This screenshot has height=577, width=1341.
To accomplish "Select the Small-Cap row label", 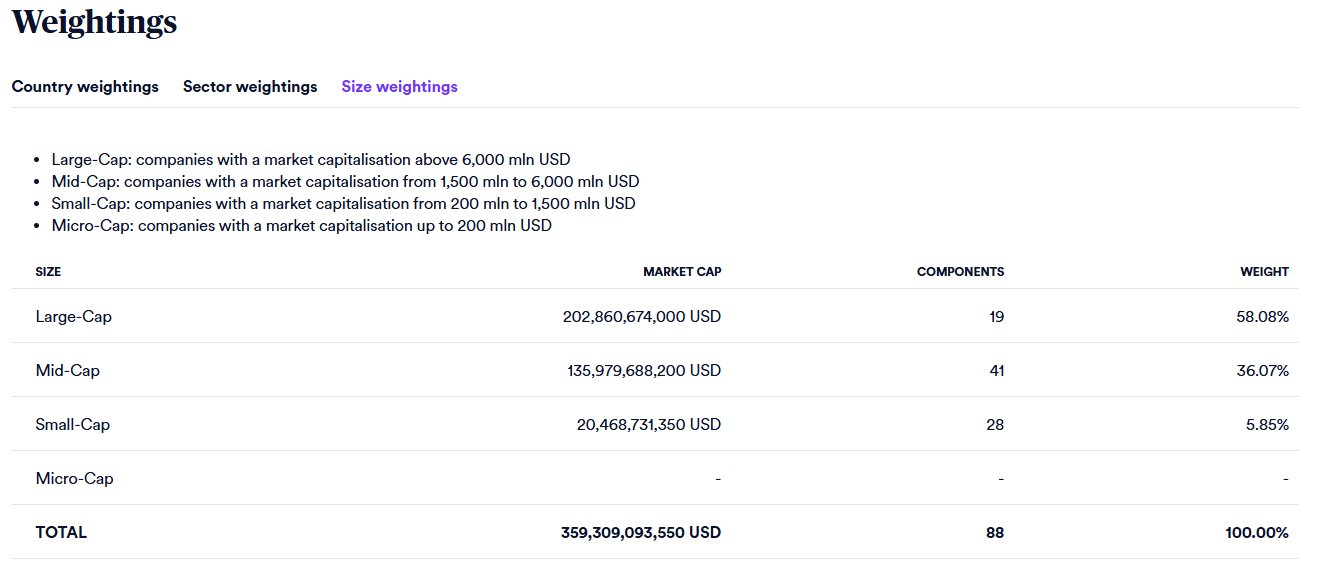I will coord(73,425).
